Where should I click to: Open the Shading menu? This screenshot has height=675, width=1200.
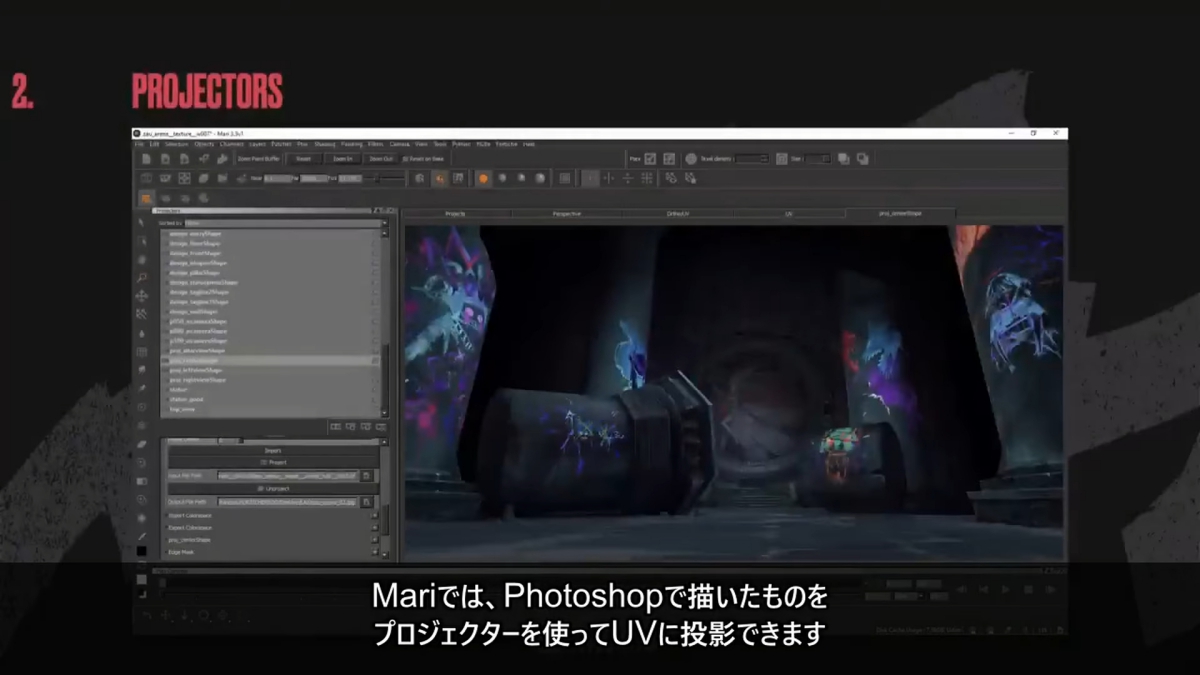[x=325, y=144]
